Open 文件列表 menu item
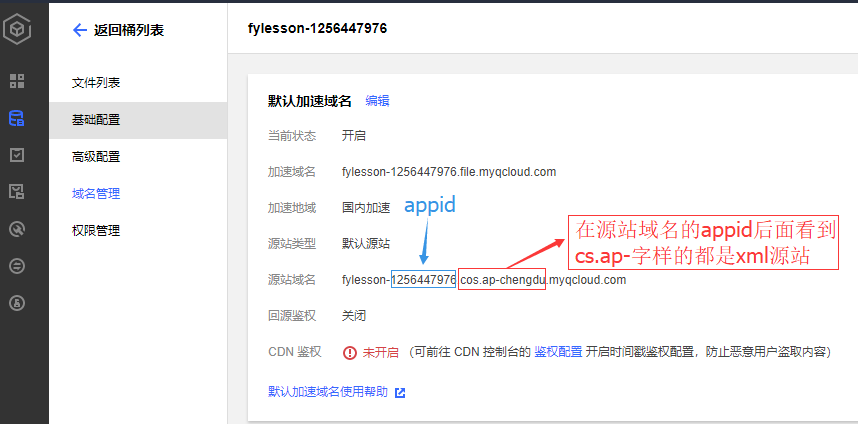858x424 pixels. pos(96,83)
